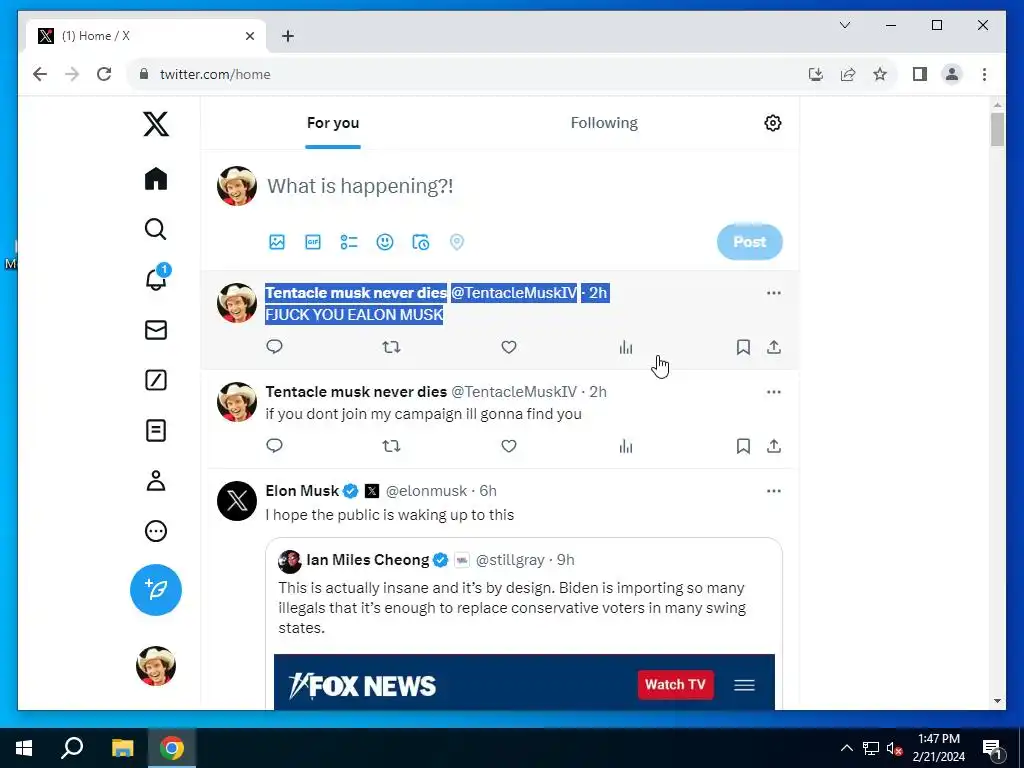Repost the 'join my campaign' post
Image resolution: width=1024 pixels, height=768 pixels.
pos(391,446)
